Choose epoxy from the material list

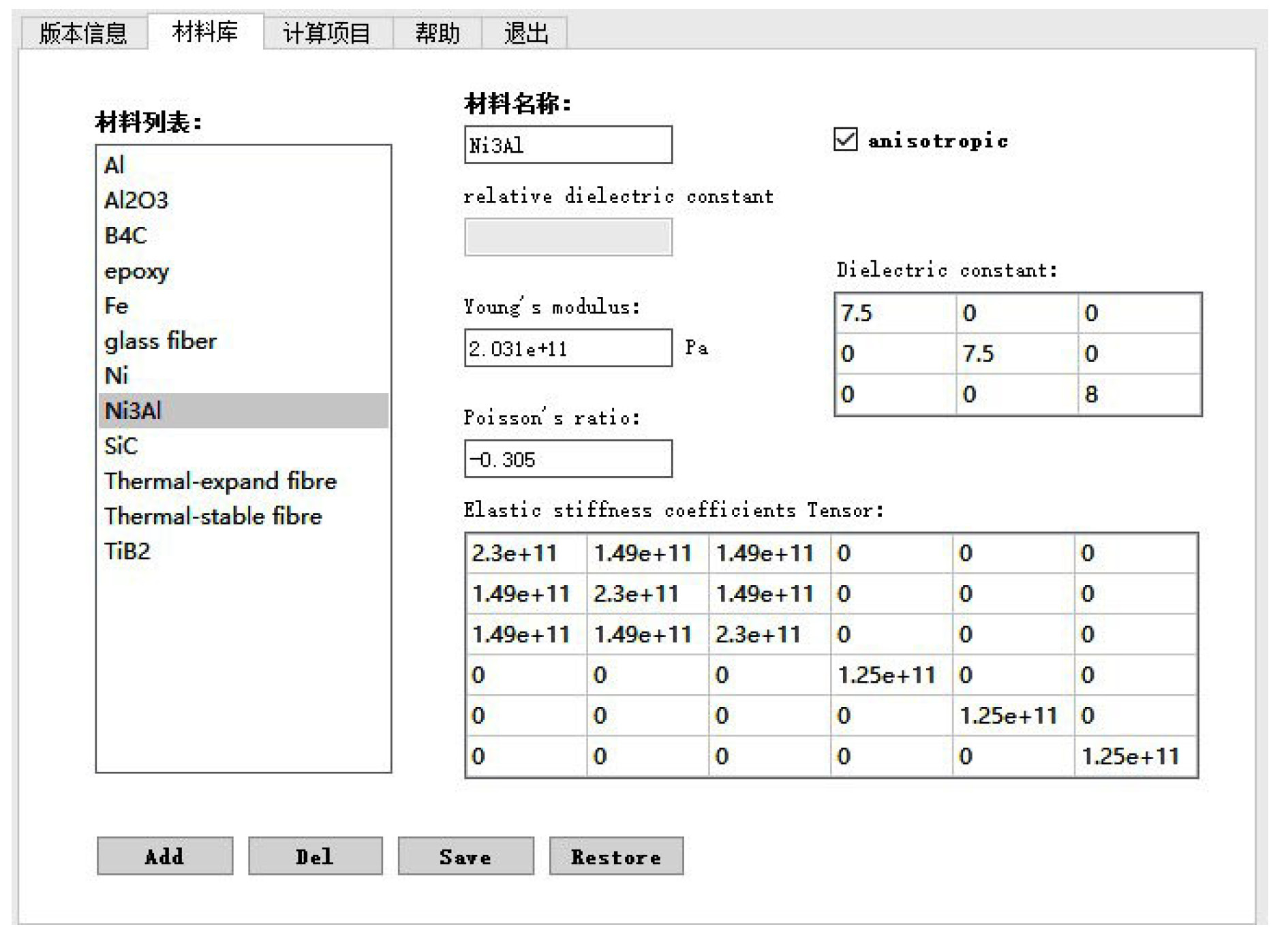coord(136,271)
